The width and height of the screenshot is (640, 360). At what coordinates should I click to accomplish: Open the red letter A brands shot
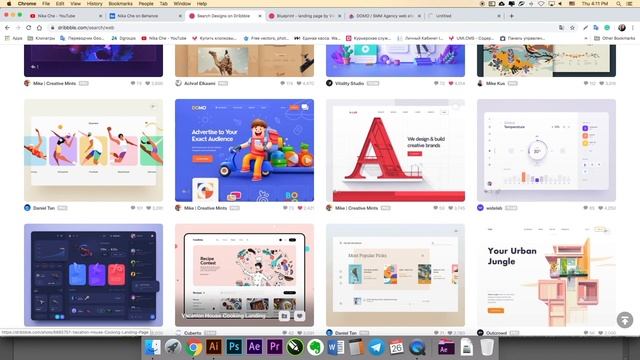pyautogui.click(x=396, y=150)
